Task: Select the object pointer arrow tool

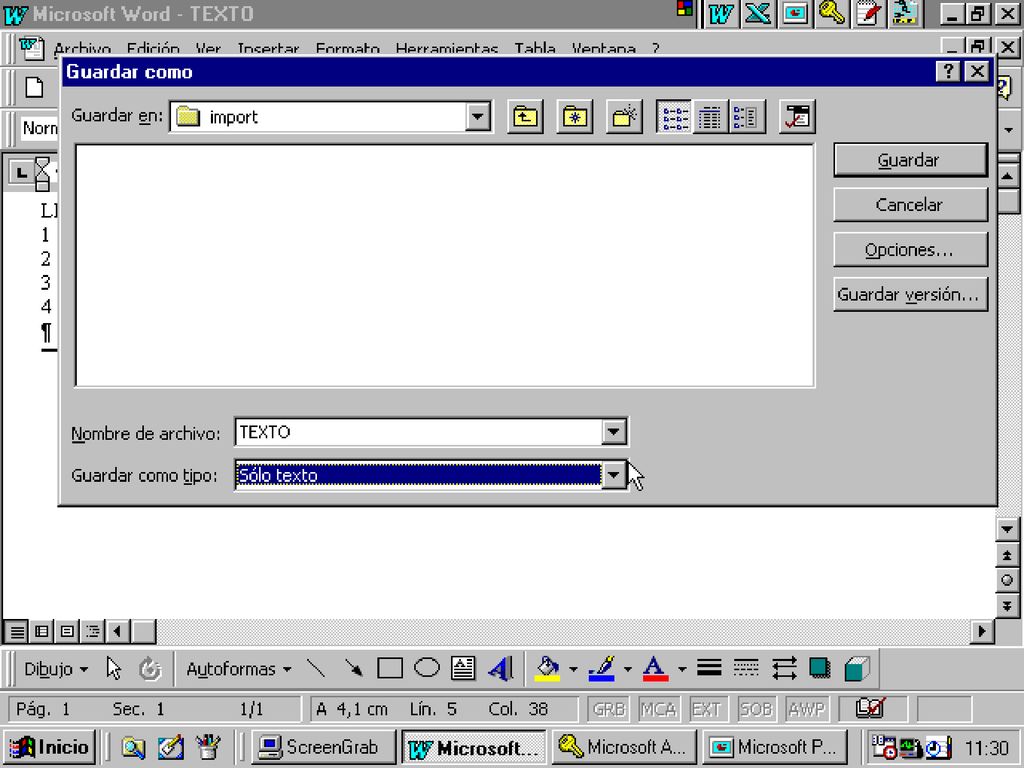Action: (x=114, y=669)
